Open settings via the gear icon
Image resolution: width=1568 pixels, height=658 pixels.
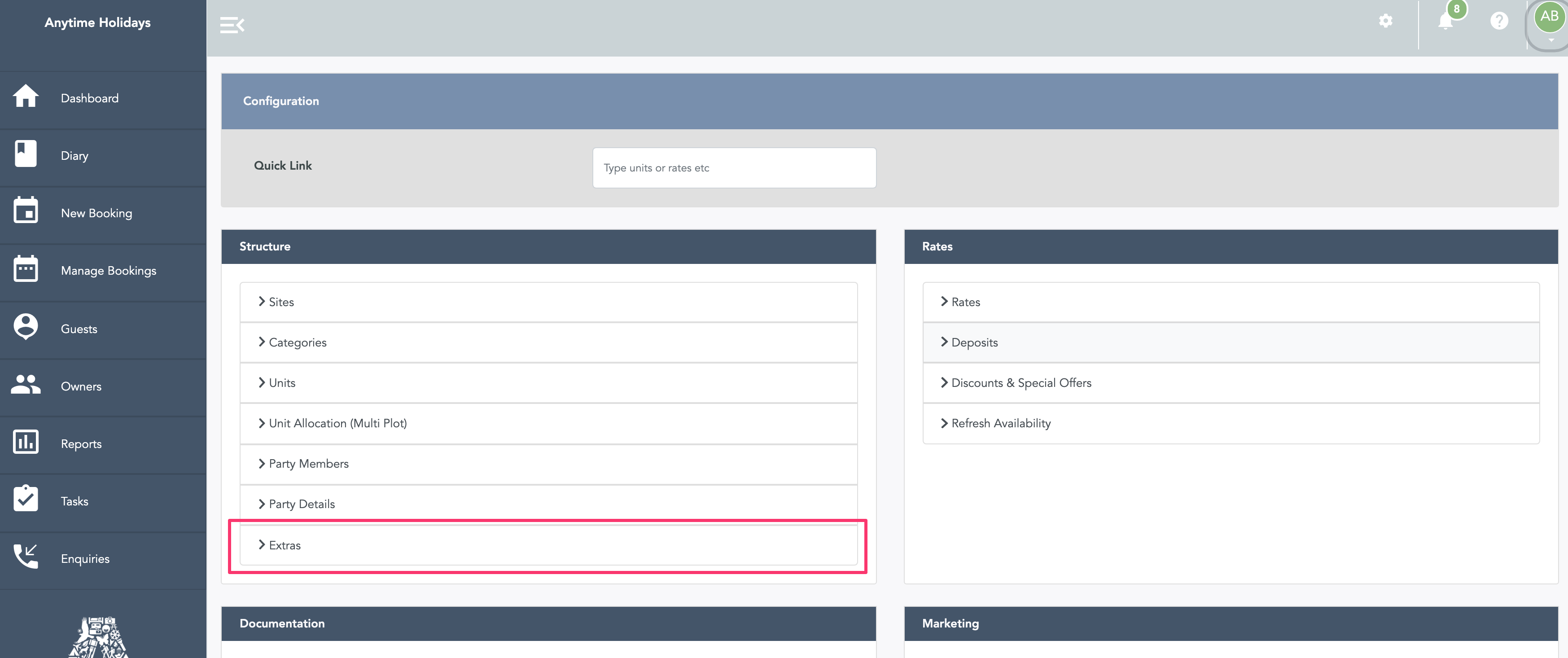[x=1386, y=21]
